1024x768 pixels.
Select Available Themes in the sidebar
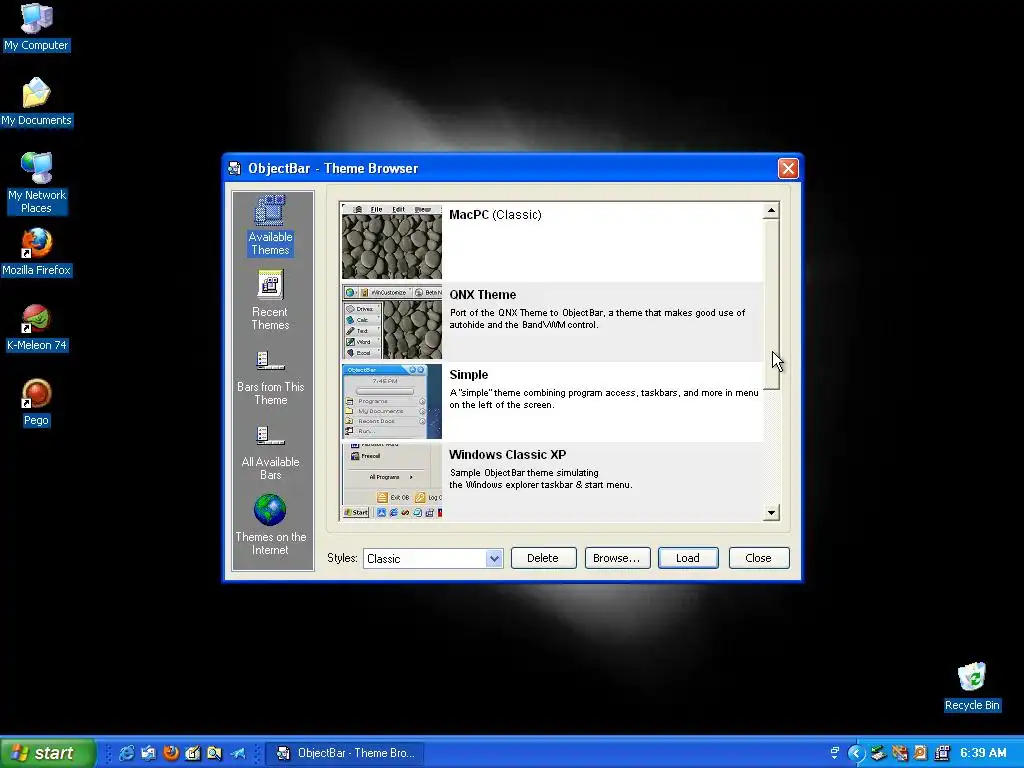pos(270,225)
